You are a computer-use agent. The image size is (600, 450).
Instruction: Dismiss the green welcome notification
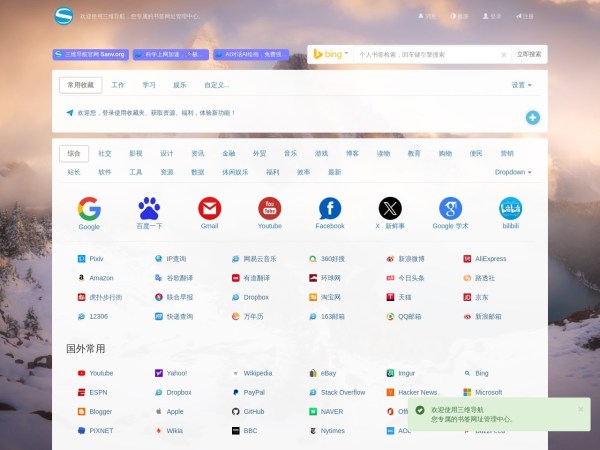[x=580, y=408]
